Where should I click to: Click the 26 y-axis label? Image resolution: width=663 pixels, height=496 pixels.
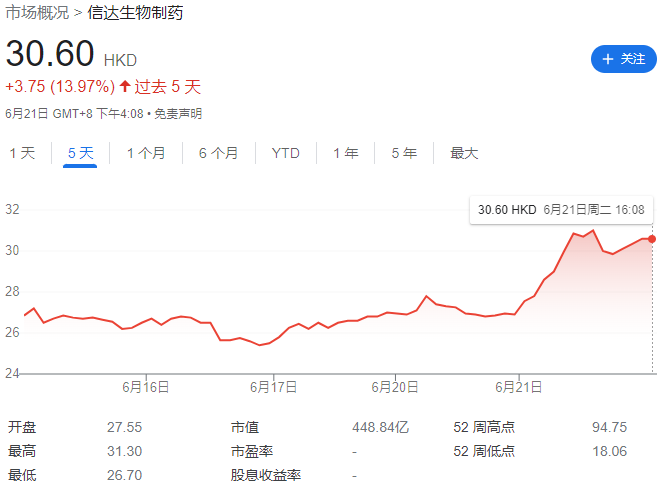tap(12, 332)
